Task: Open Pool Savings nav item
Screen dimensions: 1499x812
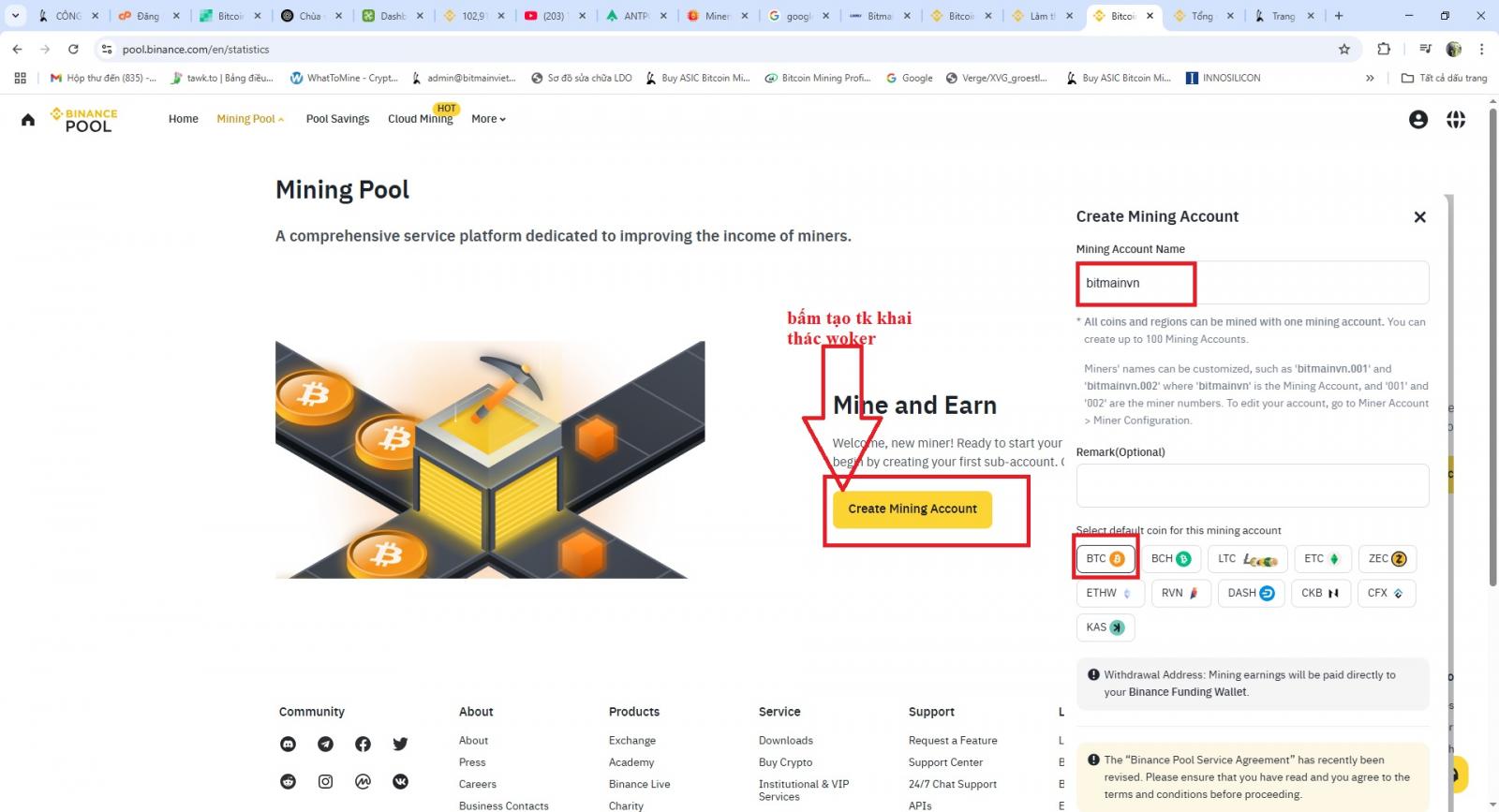Action: [337, 119]
